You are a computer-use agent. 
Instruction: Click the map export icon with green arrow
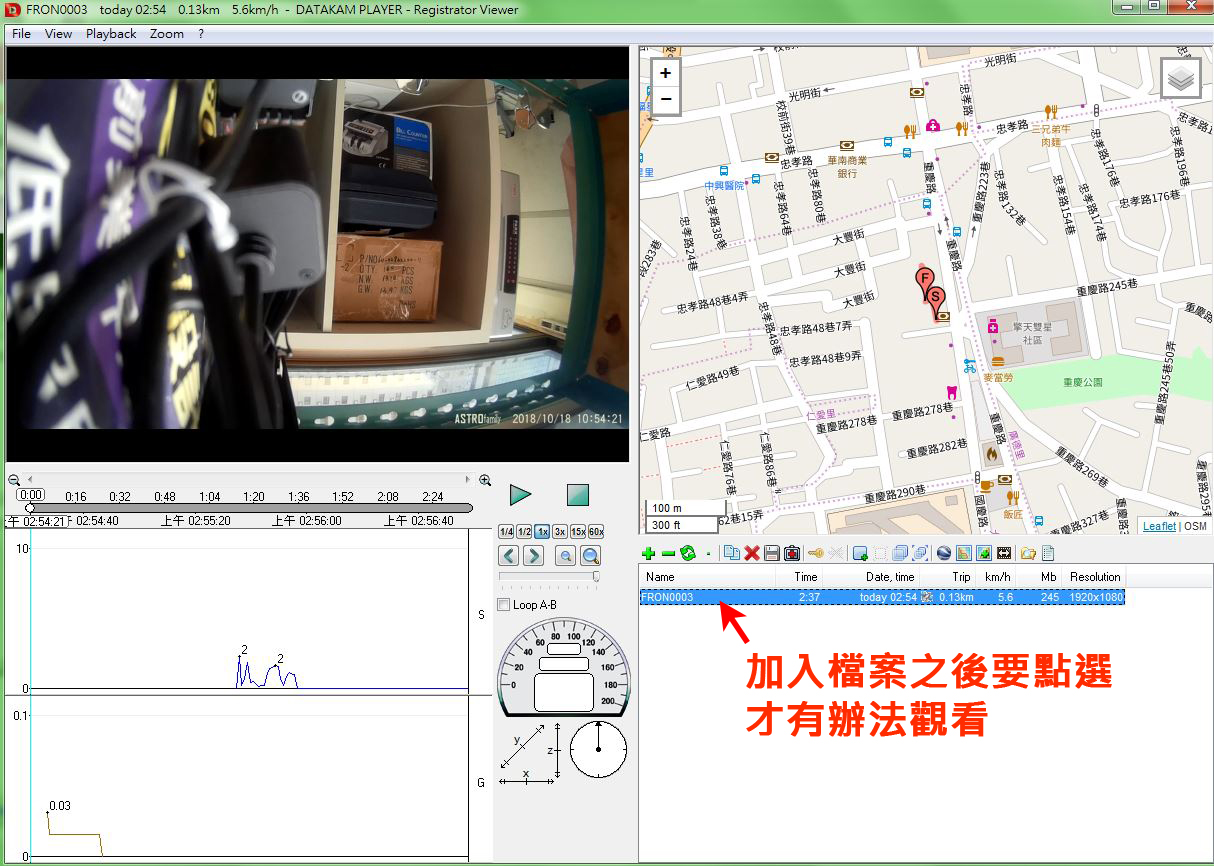tap(984, 553)
